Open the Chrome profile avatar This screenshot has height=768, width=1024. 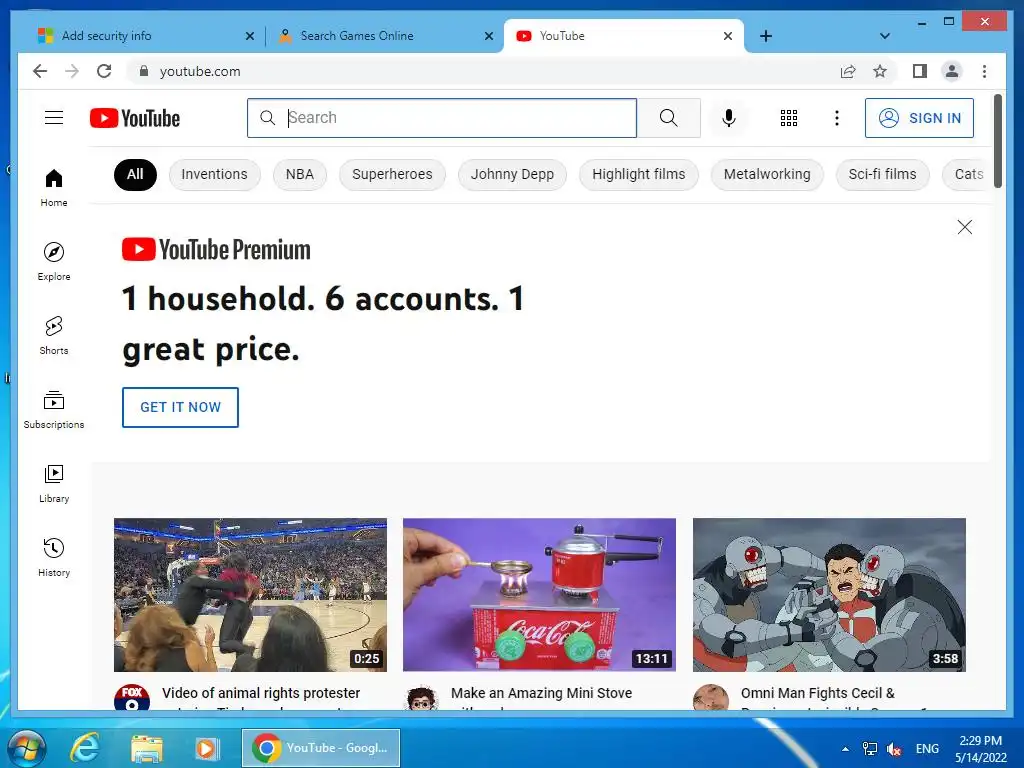[952, 71]
